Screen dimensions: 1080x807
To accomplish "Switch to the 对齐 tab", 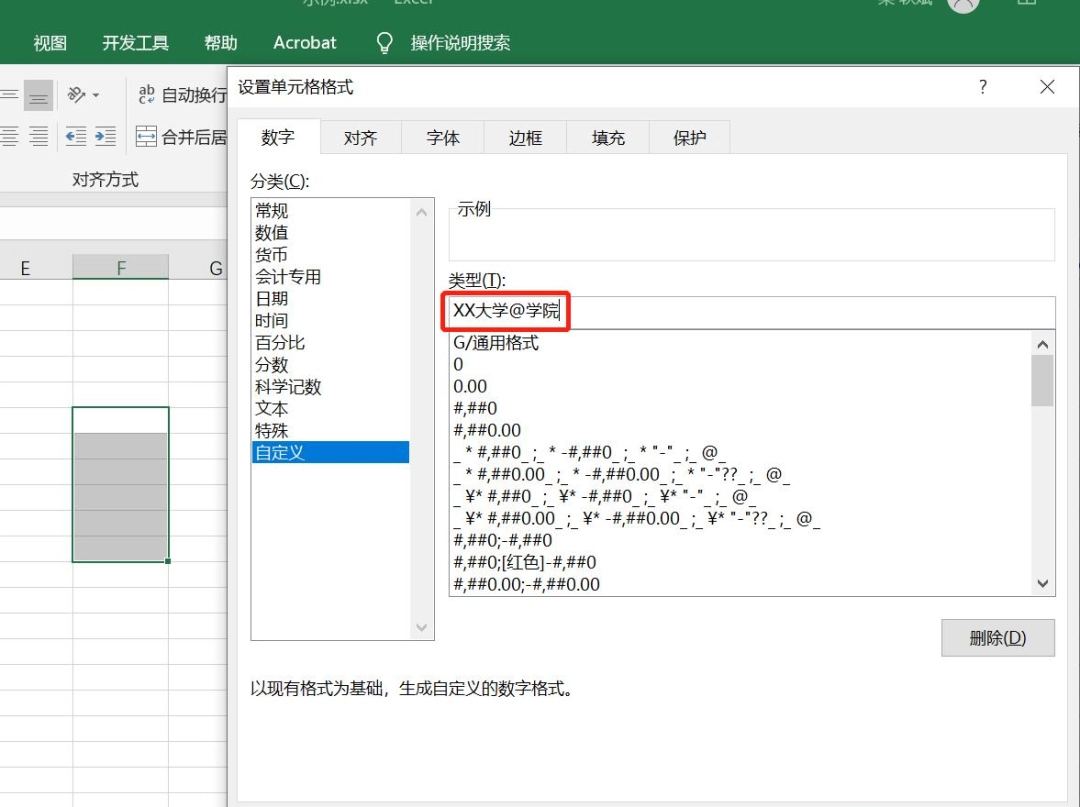I will pos(360,138).
